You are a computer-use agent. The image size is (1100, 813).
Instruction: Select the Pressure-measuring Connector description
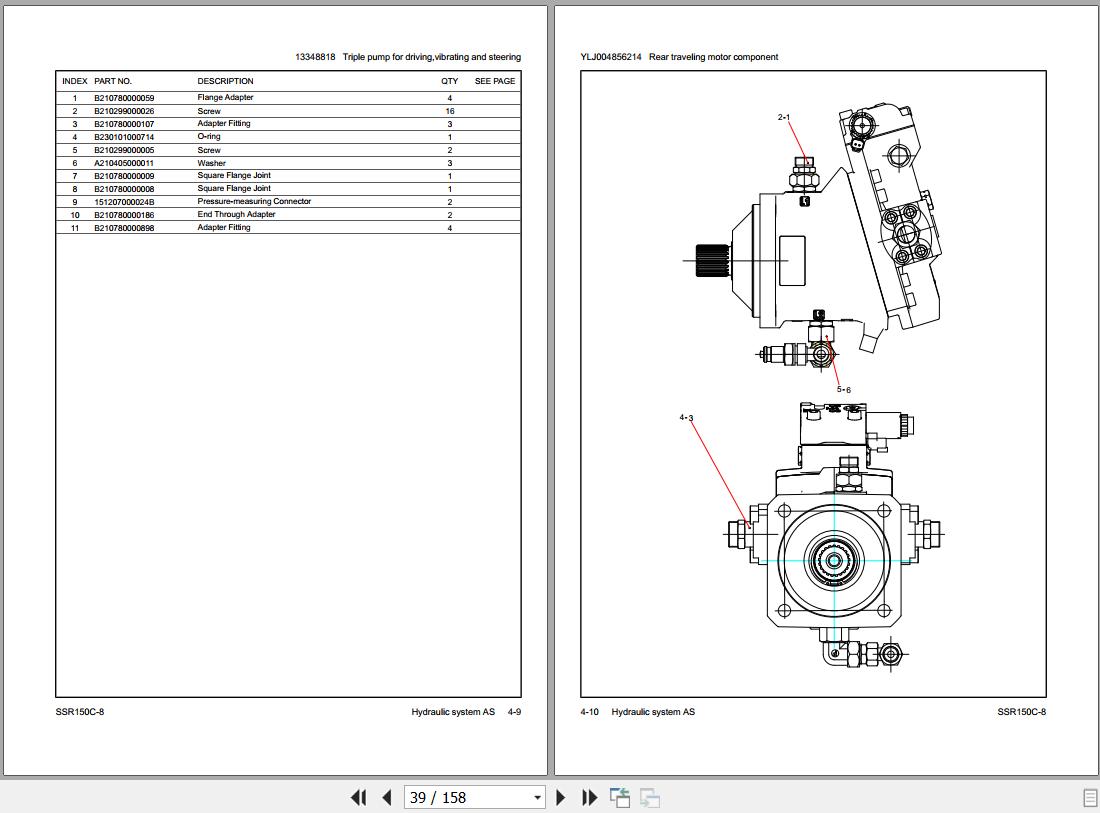(x=254, y=201)
